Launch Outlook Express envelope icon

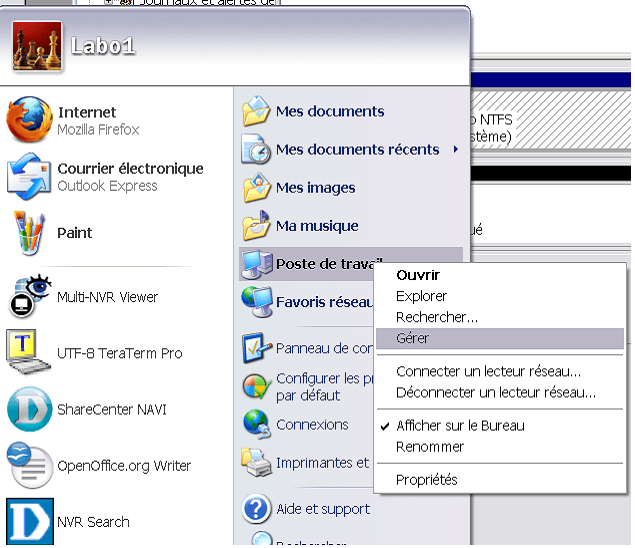click(x=28, y=176)
